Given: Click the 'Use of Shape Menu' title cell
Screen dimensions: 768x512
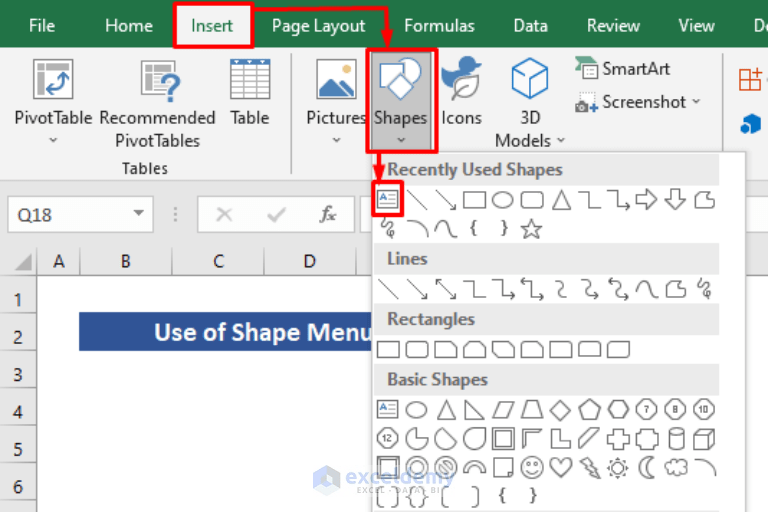Looking at the screenshot, I should click(x=225, y=332).
